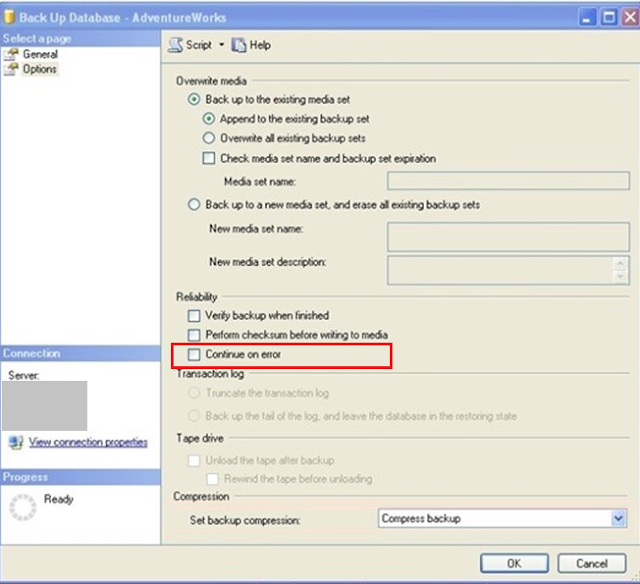The image size is (640, 584).
Task: Enable Check media set name and expiration
Action: tap(209, 158)
